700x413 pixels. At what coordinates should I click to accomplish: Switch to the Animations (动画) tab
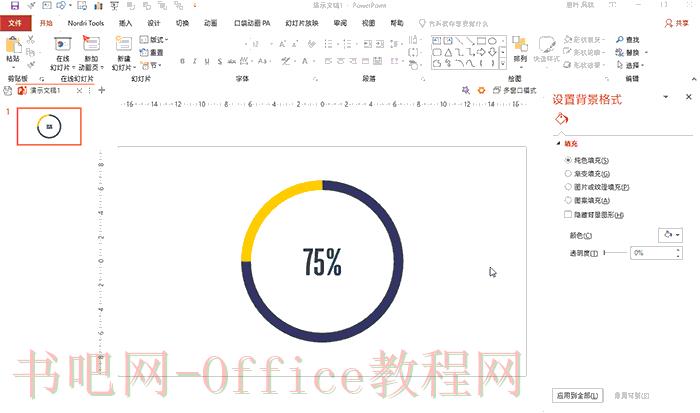click(210, 23)
